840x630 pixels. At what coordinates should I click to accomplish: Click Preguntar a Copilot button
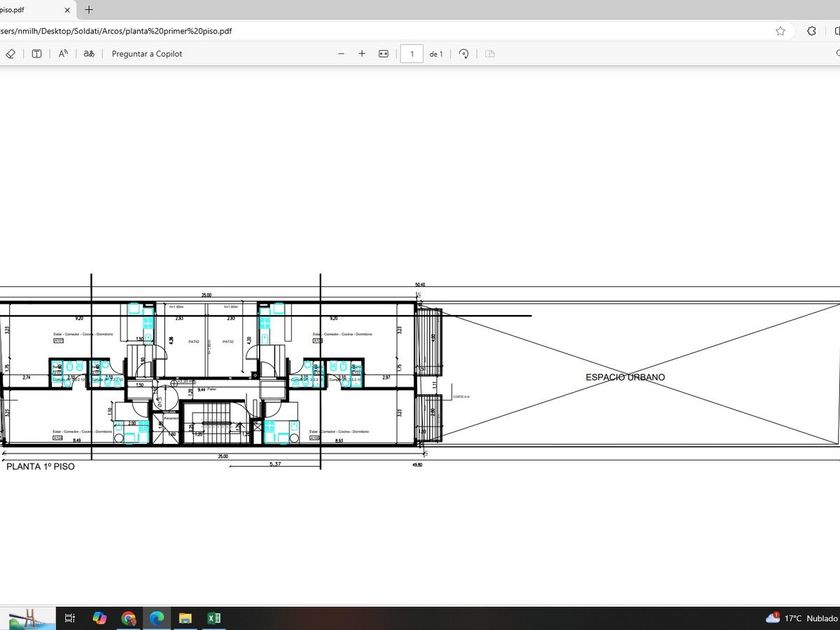coord(147,54)
